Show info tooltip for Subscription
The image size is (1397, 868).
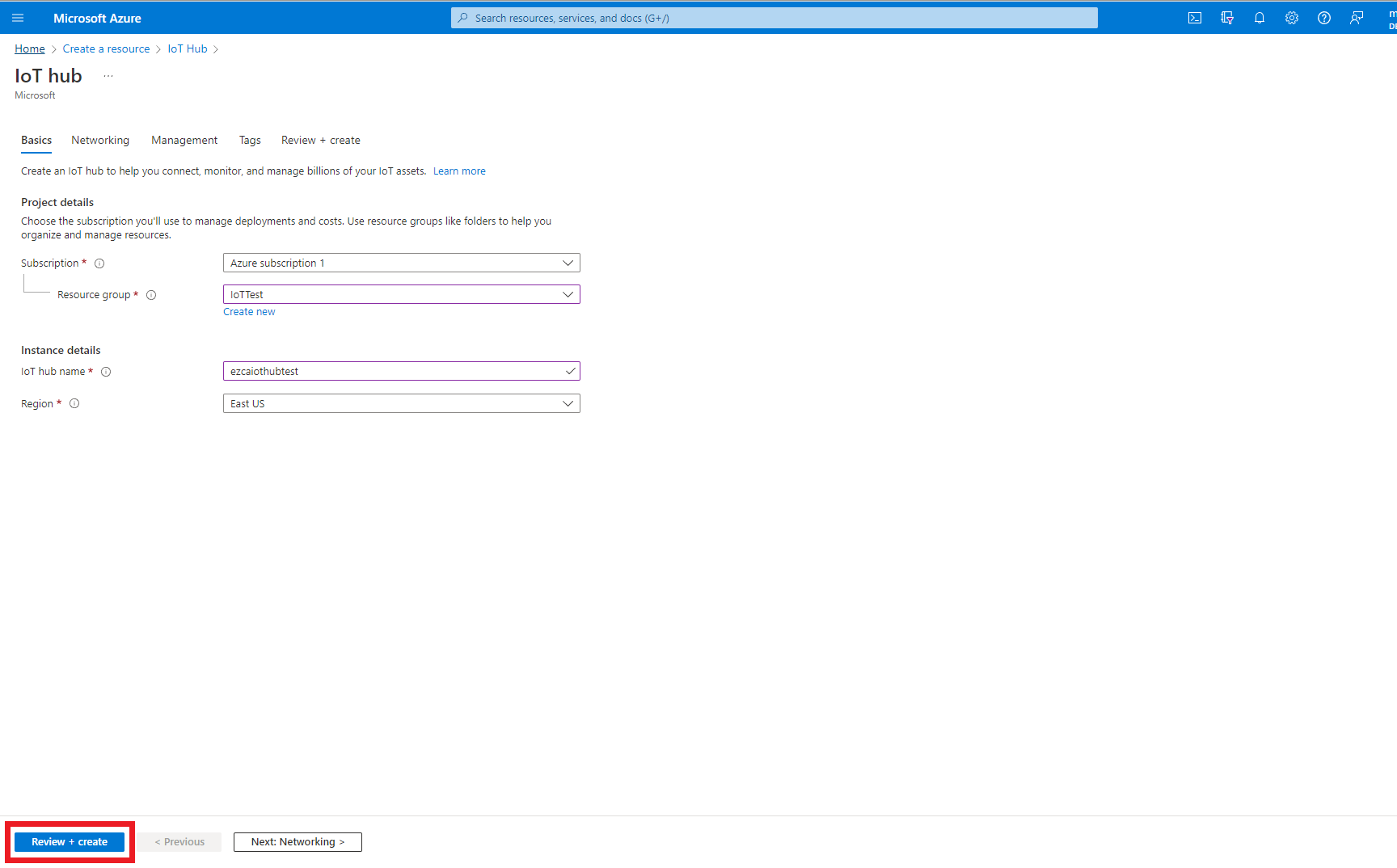[99, 263]
